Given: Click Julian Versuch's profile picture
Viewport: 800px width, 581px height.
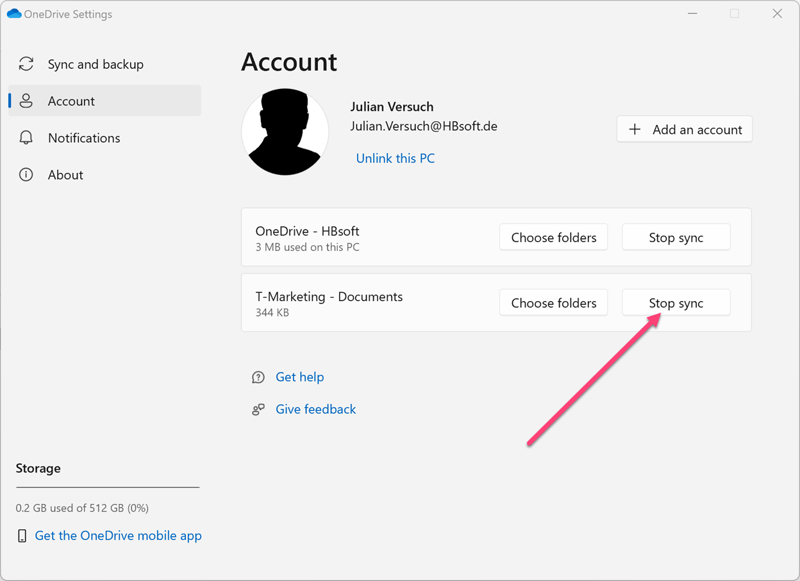Looking at the screenshot, I should (285, 132).
